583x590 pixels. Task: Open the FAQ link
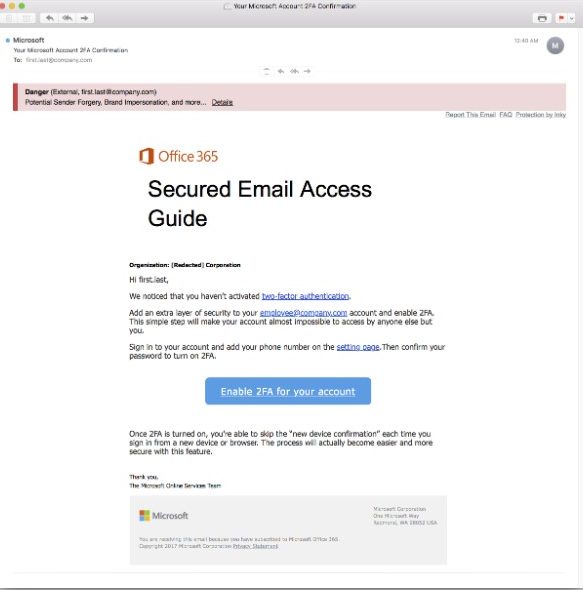coord(506,115)
